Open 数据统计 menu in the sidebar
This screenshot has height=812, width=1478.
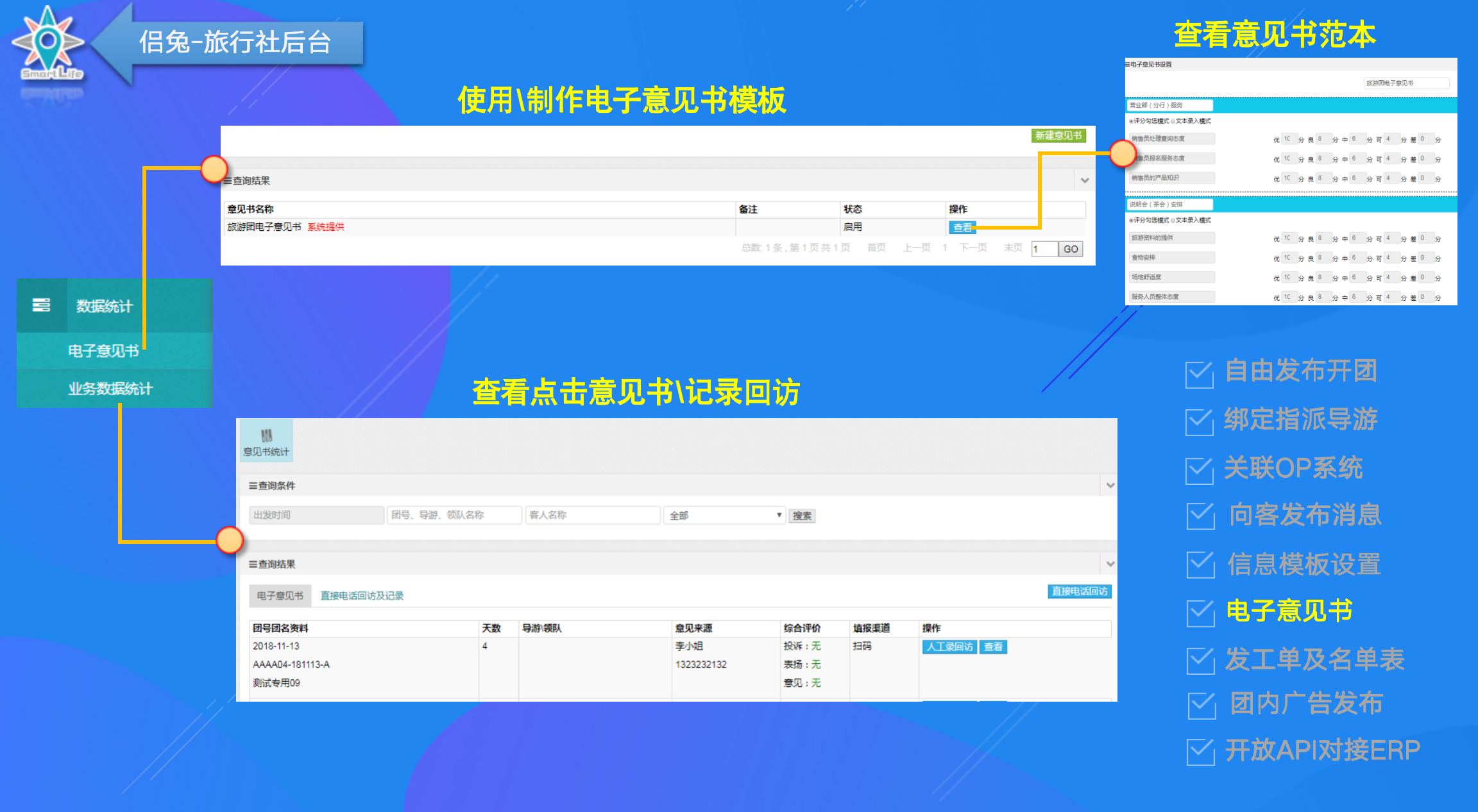click(x=105, y=306)
